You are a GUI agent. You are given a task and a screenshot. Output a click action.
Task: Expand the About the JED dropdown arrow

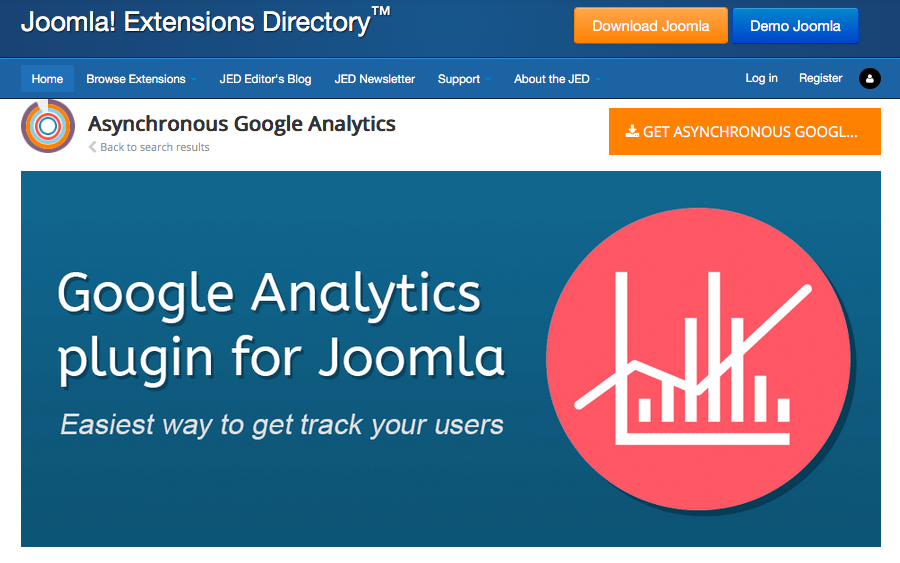click(598, 79)
